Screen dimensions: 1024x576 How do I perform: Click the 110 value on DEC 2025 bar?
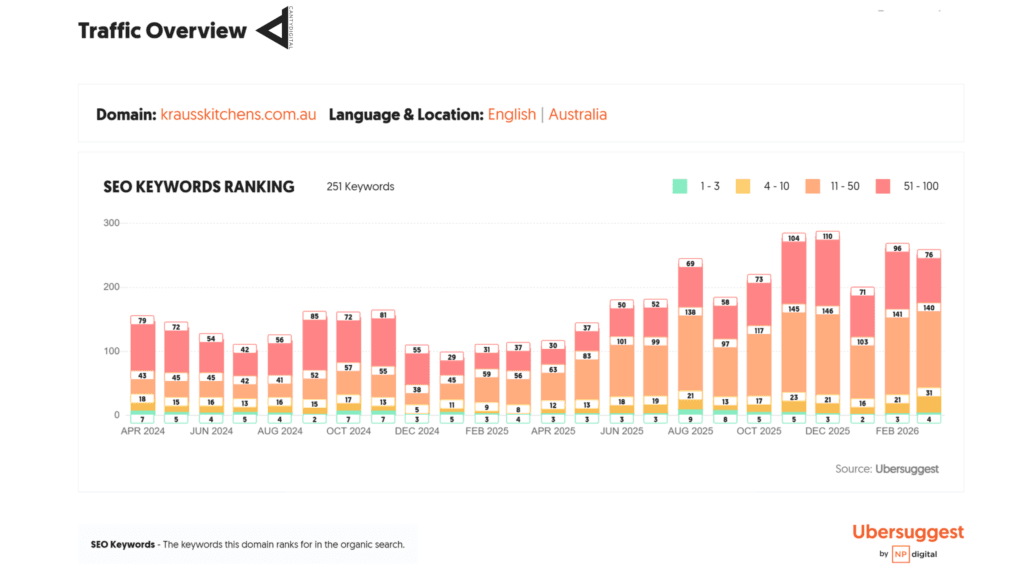pyautogui.click(x=827, y=236)
